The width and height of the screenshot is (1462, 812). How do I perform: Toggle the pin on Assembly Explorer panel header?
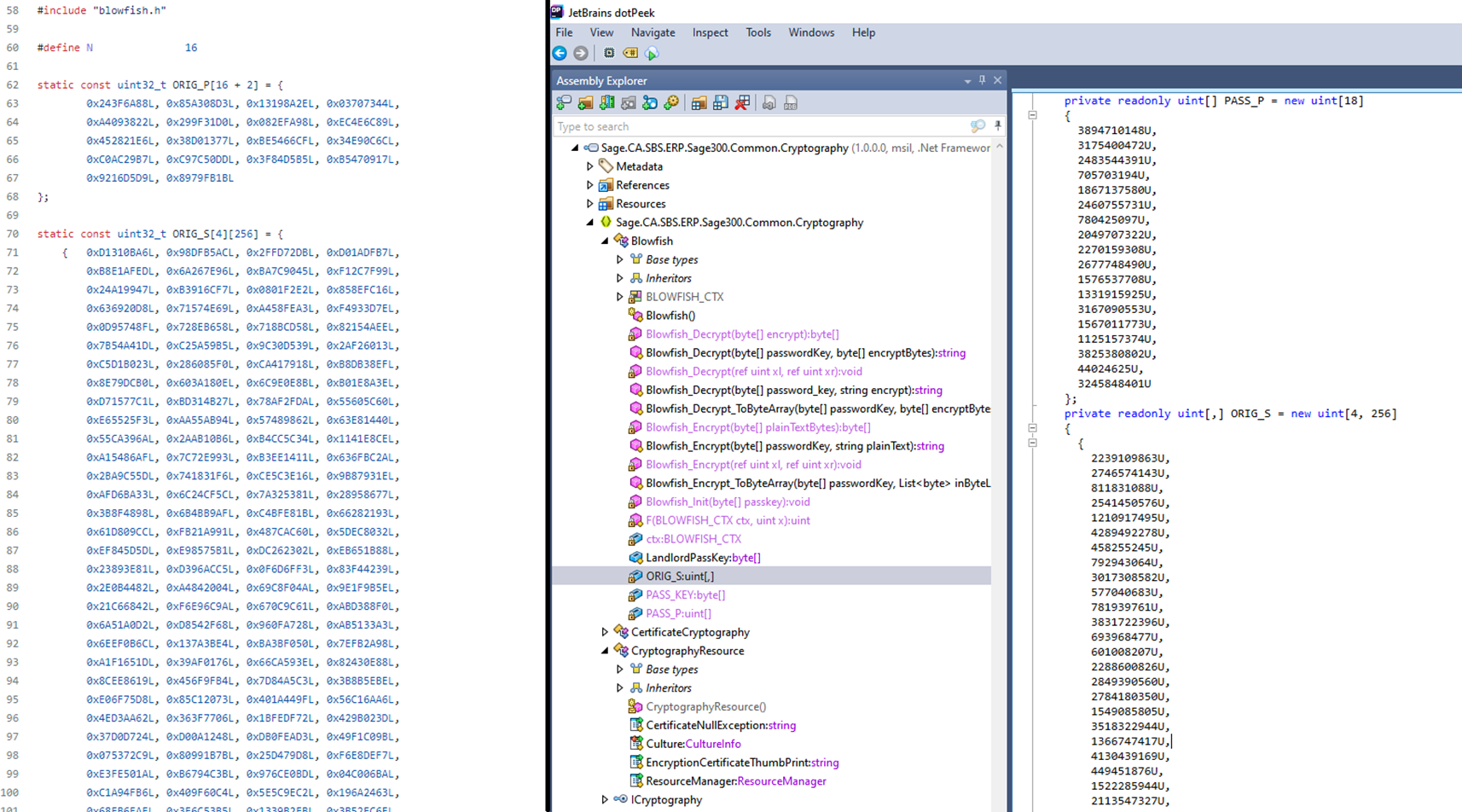pyautogui.click(x=982, y=80)
